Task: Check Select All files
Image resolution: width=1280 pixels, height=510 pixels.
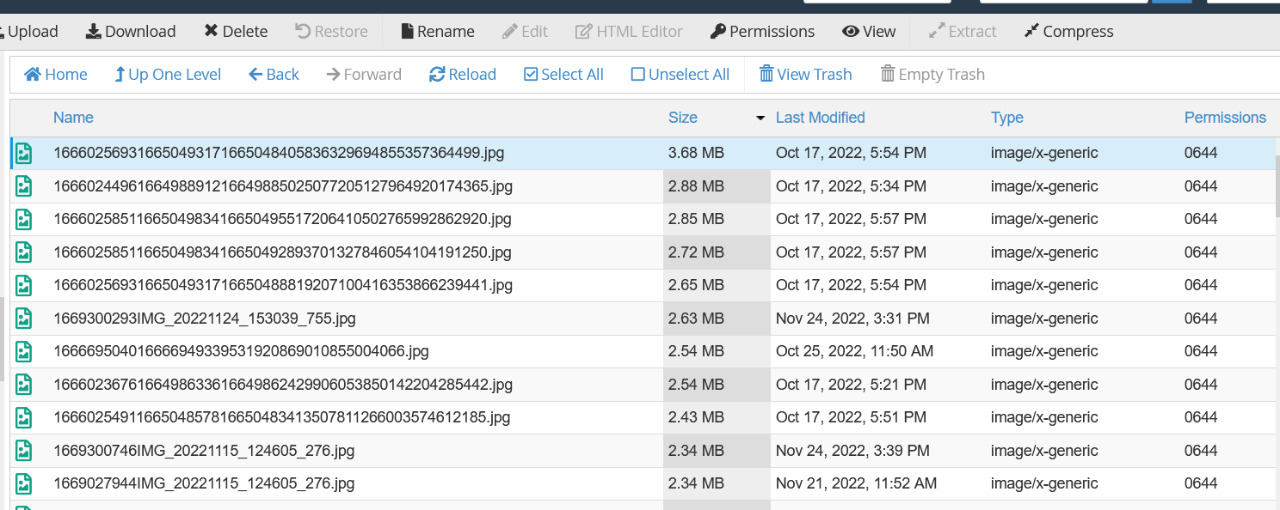Action: pos(563,74)
